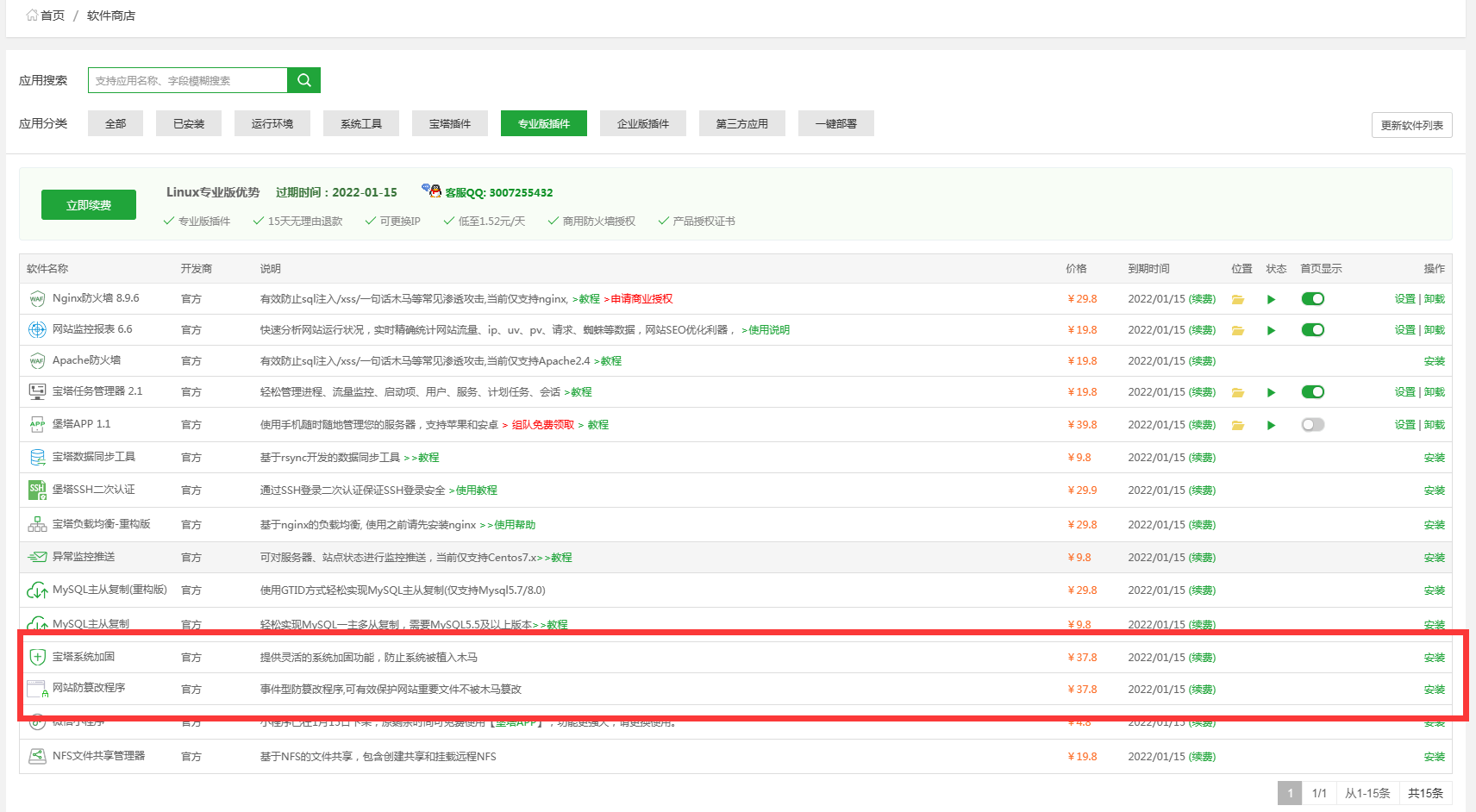Click the 价格 column header
Viewport: 1476px width, 812px height.
[x=1076, y=269]
